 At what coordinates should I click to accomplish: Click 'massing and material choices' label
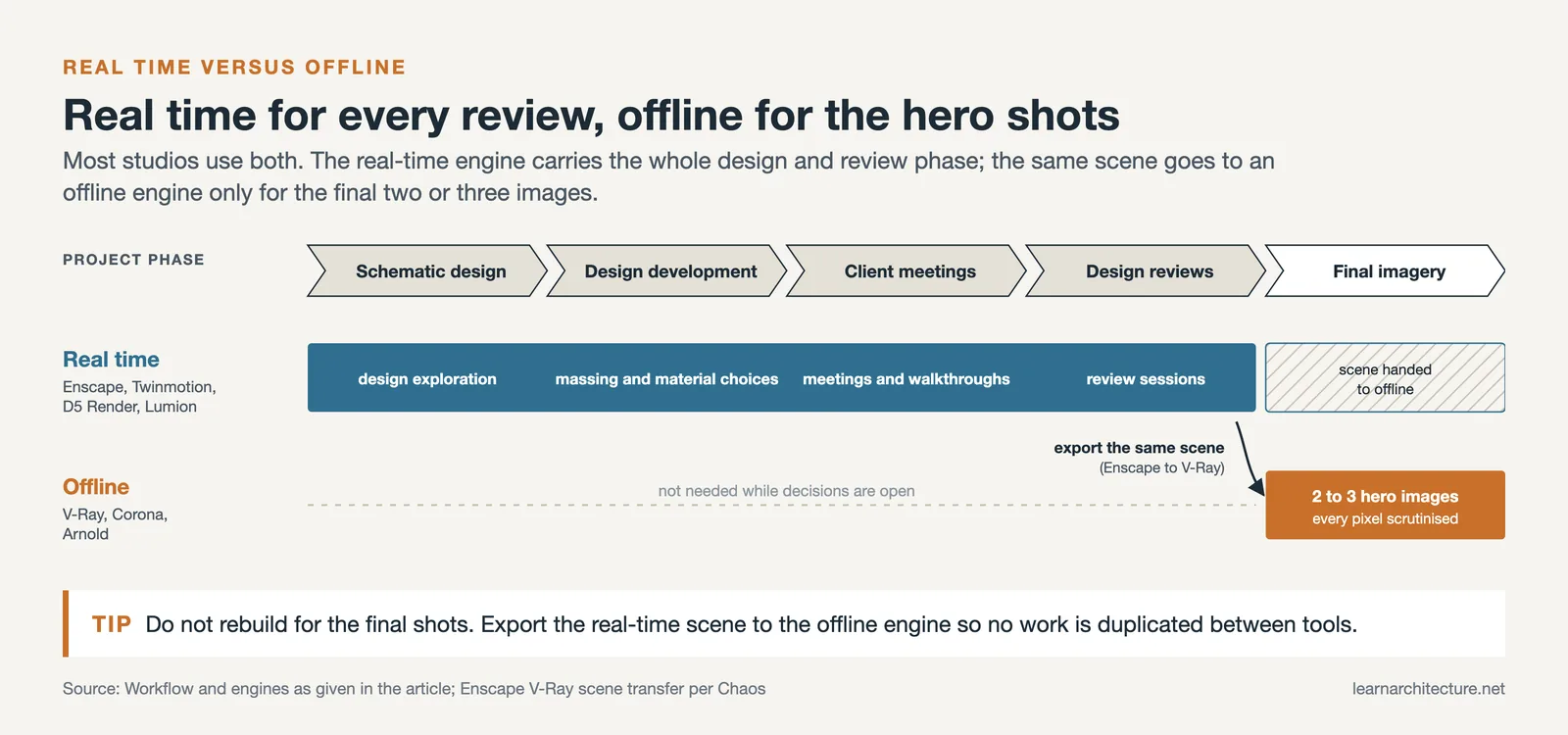tap(666, 379)
